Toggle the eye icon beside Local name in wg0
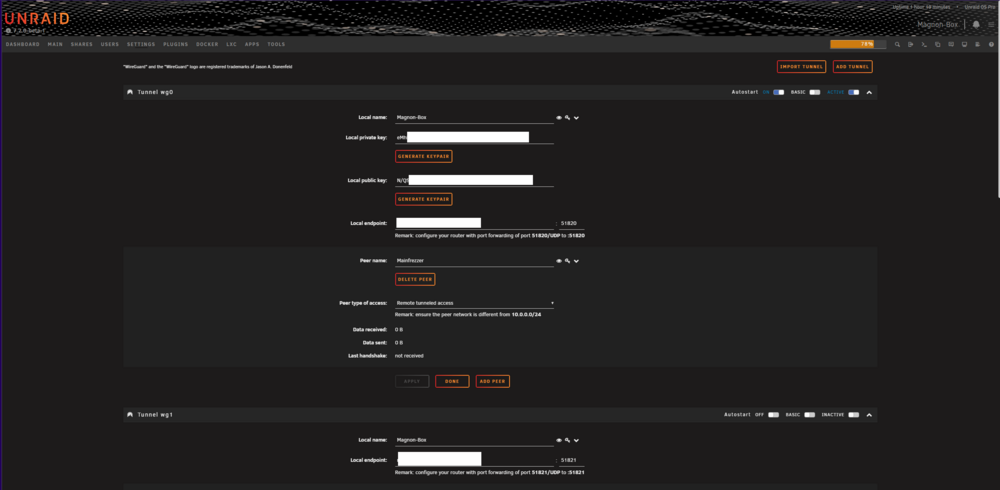 tap(559, 118)
